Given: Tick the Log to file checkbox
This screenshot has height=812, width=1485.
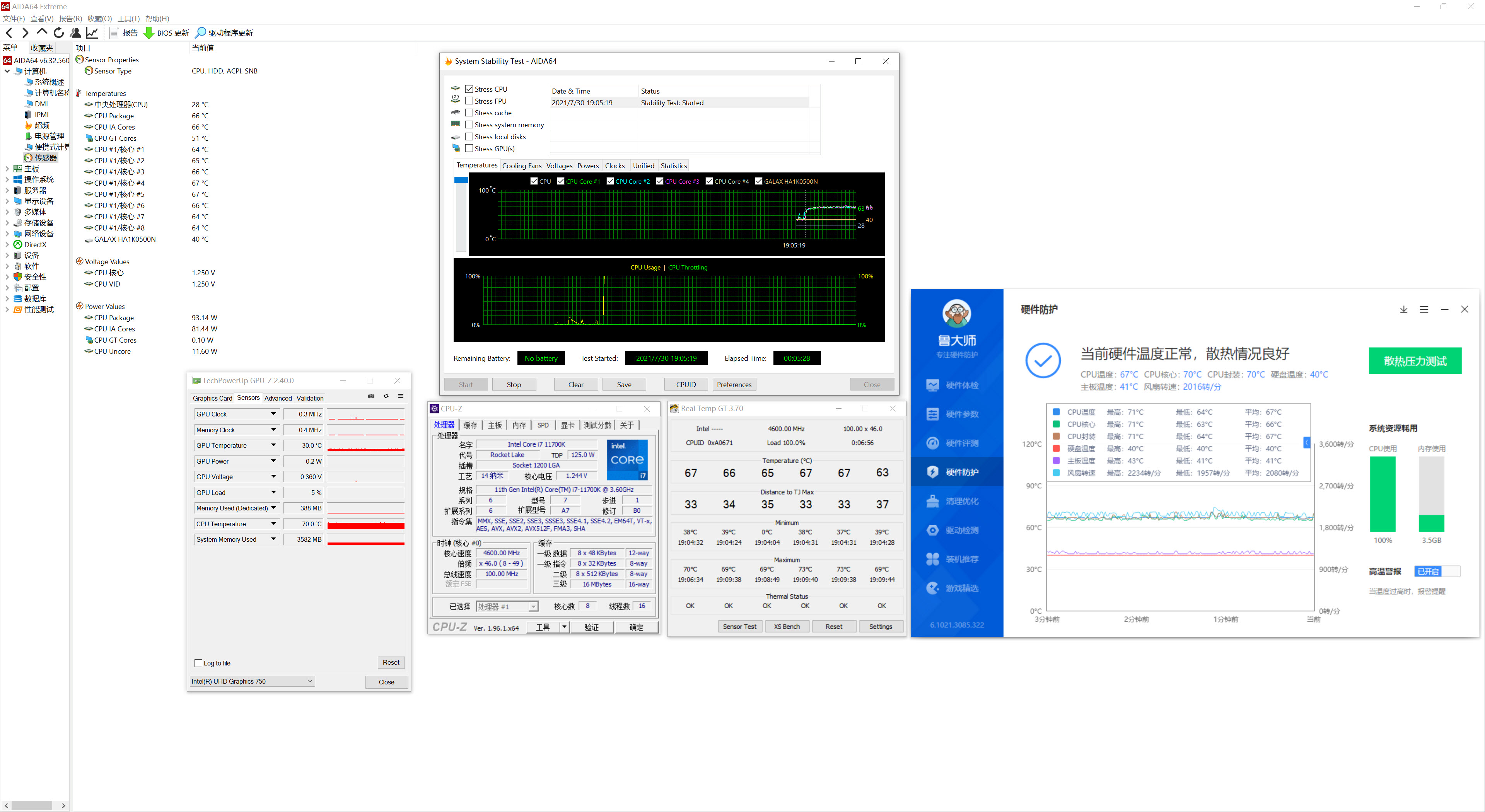Looking at the screenshot, I should tap(199, 663).
